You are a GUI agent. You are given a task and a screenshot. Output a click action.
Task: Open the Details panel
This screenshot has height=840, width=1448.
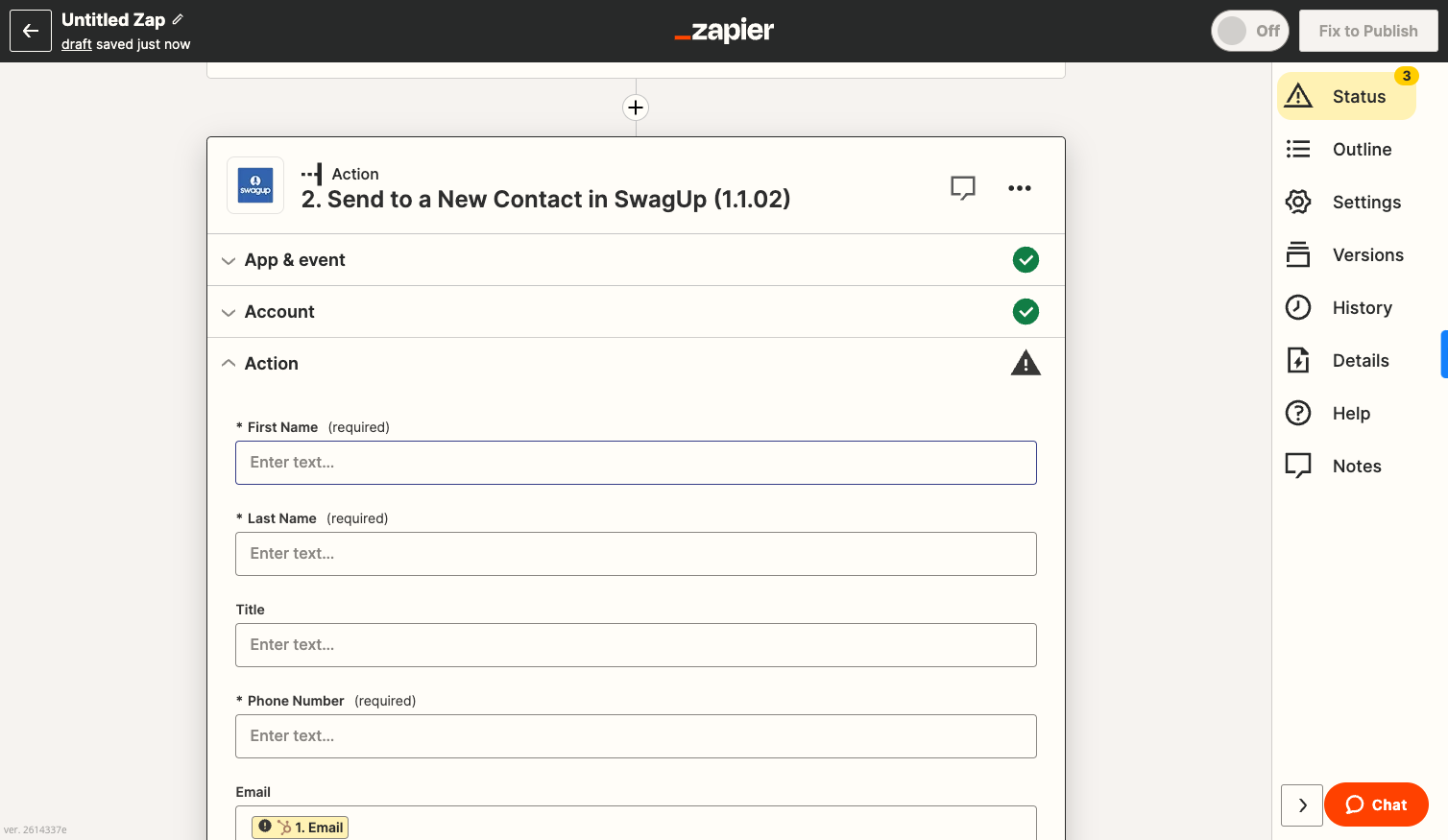tap(1346, 360)
